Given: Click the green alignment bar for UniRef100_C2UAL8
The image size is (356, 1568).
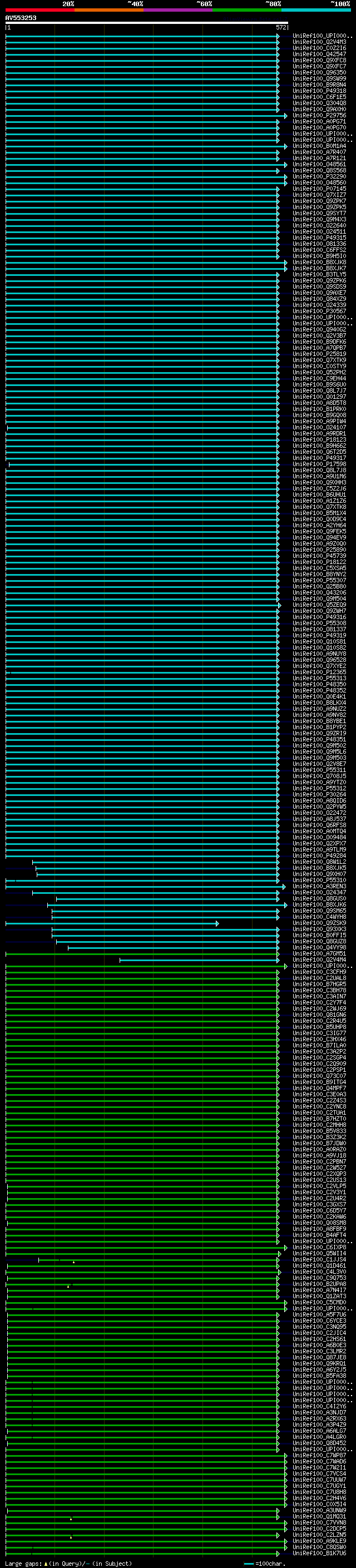Looking at the screenshot, I should coord(142,978).
